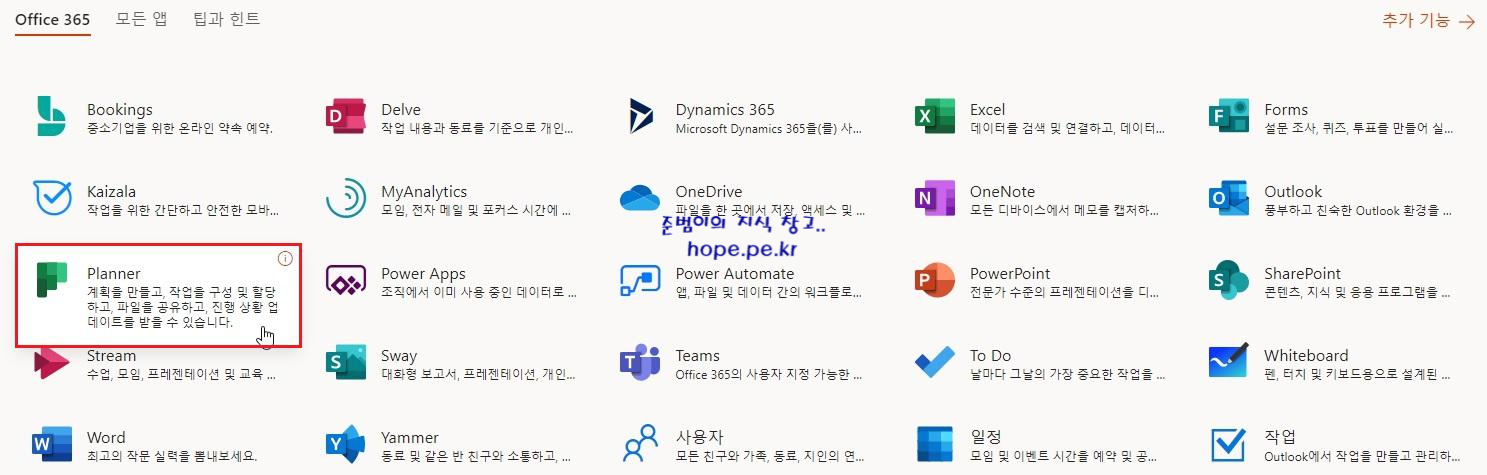Click the Kaizala title text
This screenshot has width=1487, height=475.
click(x=112, y=191)
